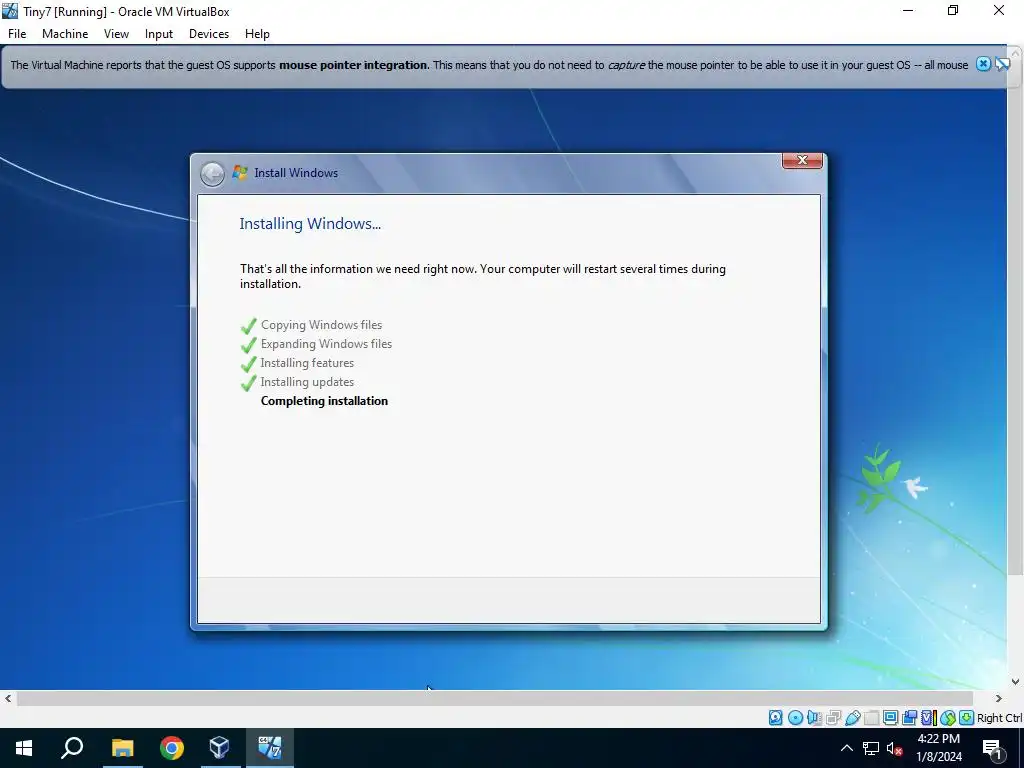This screenshot has width=1024, height=768.
Task: Click the Windows flag icon beside Install Windows
Action: (240, 172)
